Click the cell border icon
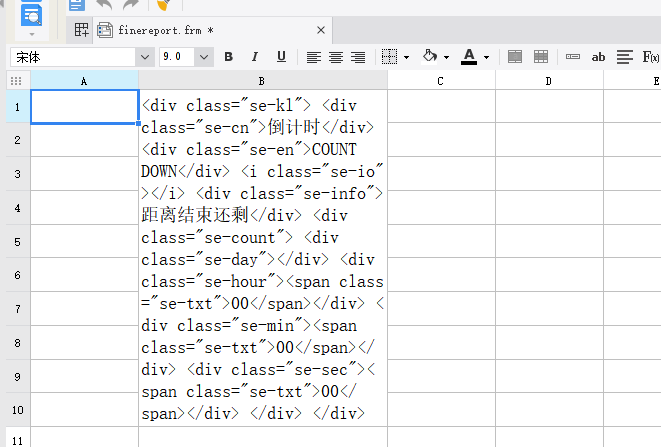The image size is (661, 447). (x=389, y=57)
